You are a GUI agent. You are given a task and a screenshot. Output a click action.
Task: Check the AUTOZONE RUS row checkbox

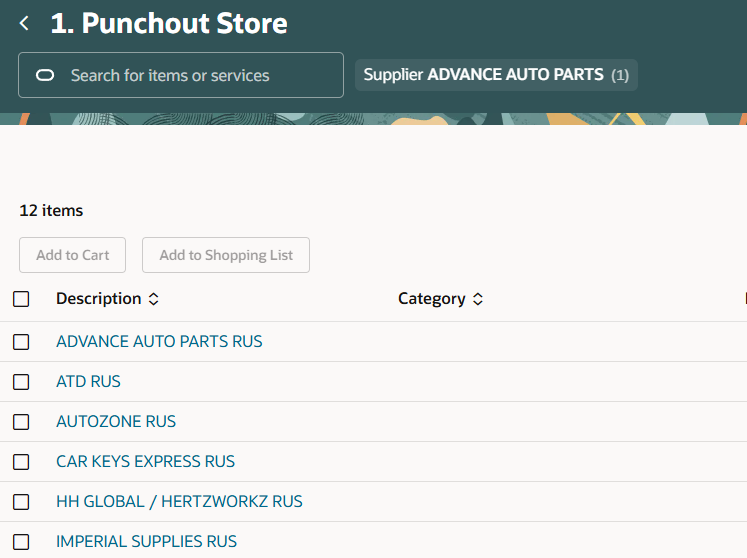[21, 422]
